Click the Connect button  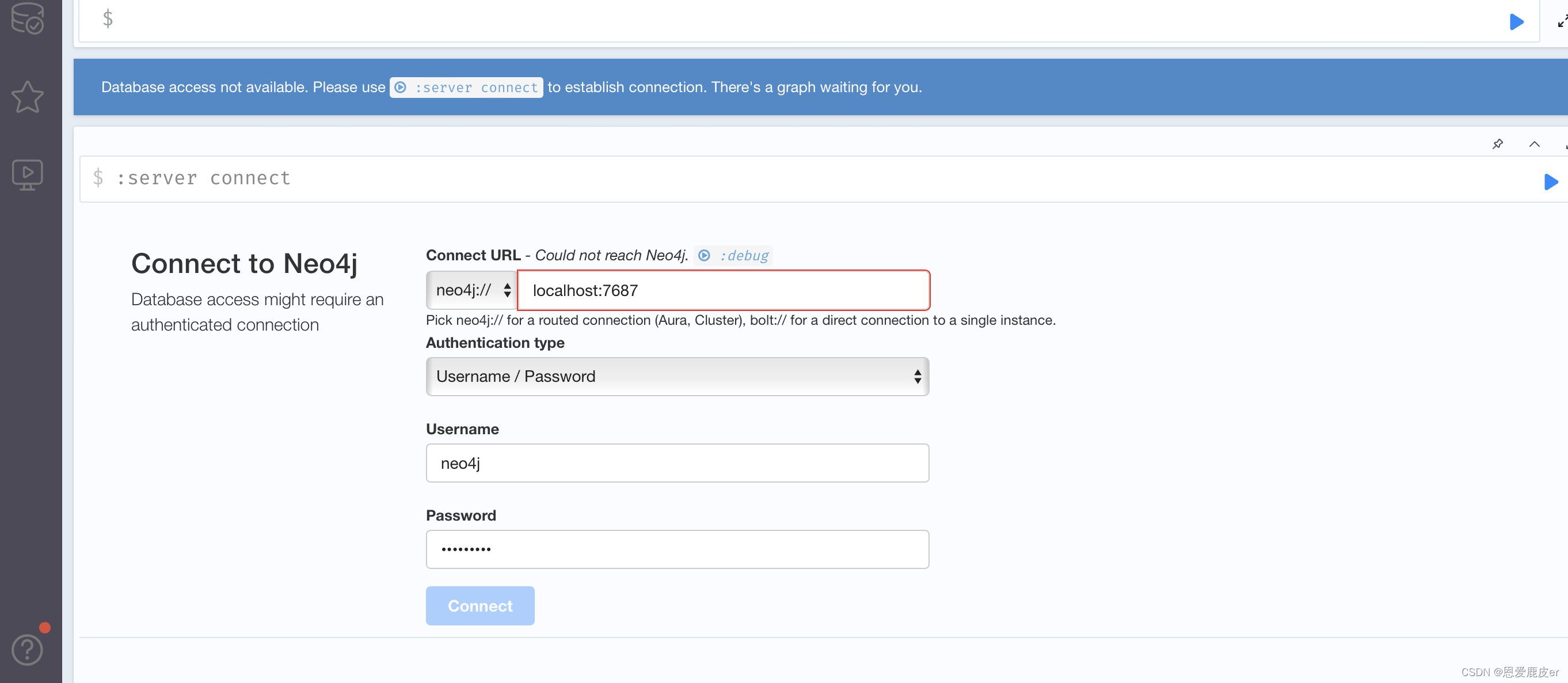click(x=480, y=606)
